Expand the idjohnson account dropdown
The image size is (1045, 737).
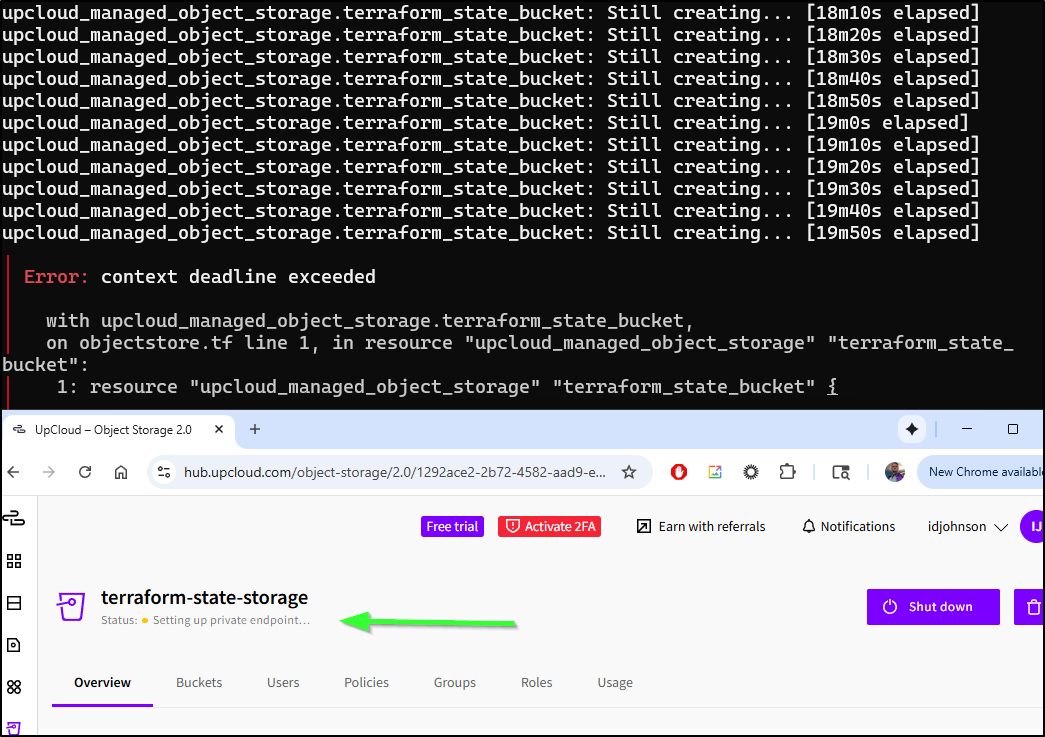coord(967,526)
